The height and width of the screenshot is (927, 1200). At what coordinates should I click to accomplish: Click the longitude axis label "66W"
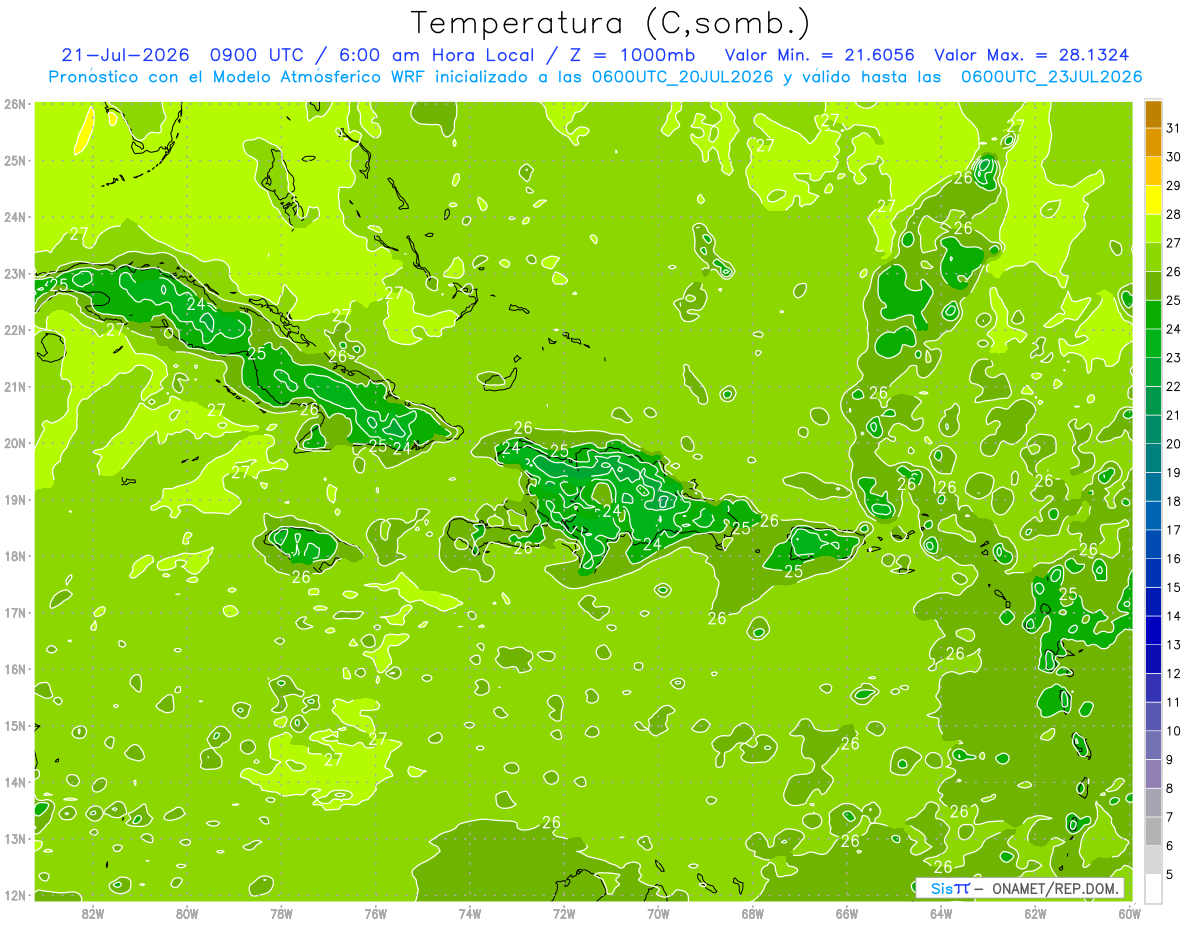tap(847, 912)
